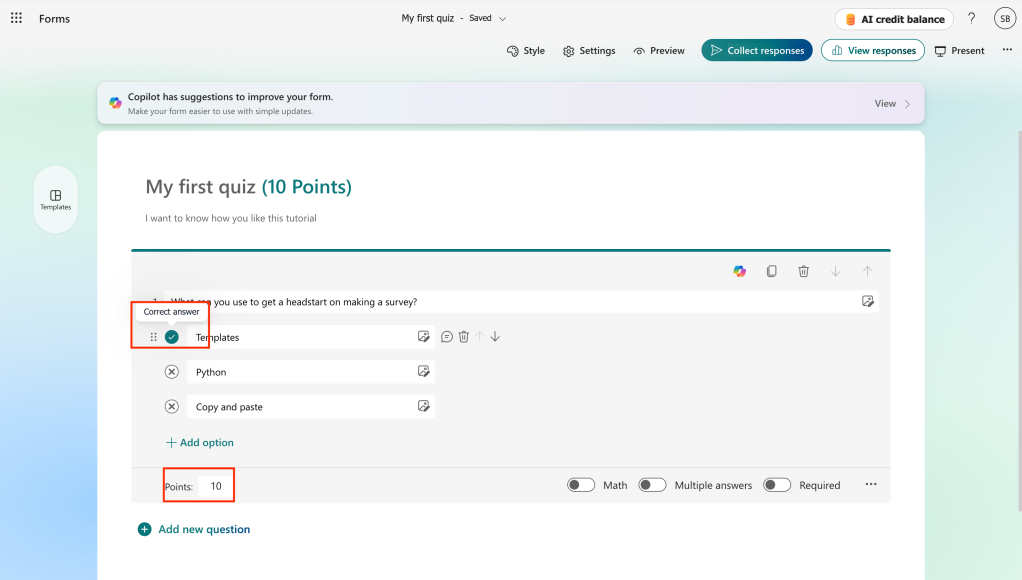Viewport: 1022px width, 580px height.
Task: Switch to Preview mode
Action: (659, 50)
